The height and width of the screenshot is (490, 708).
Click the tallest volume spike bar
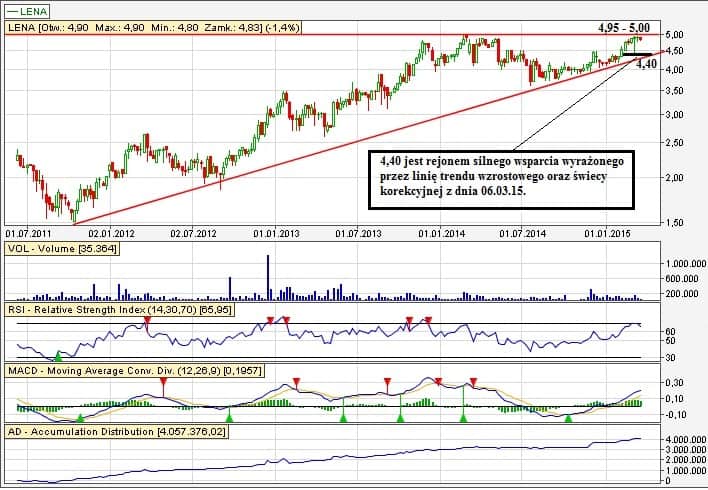(x=268, y=277)
